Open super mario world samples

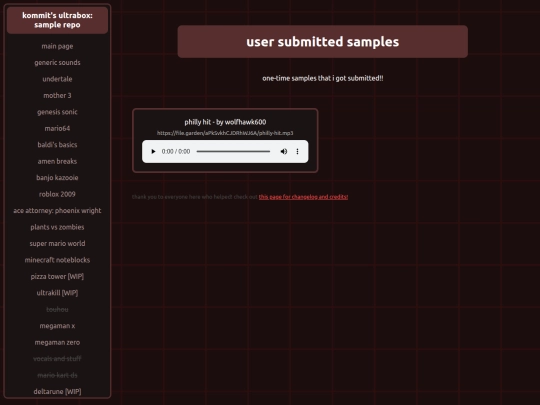click(x=57, y=243)
